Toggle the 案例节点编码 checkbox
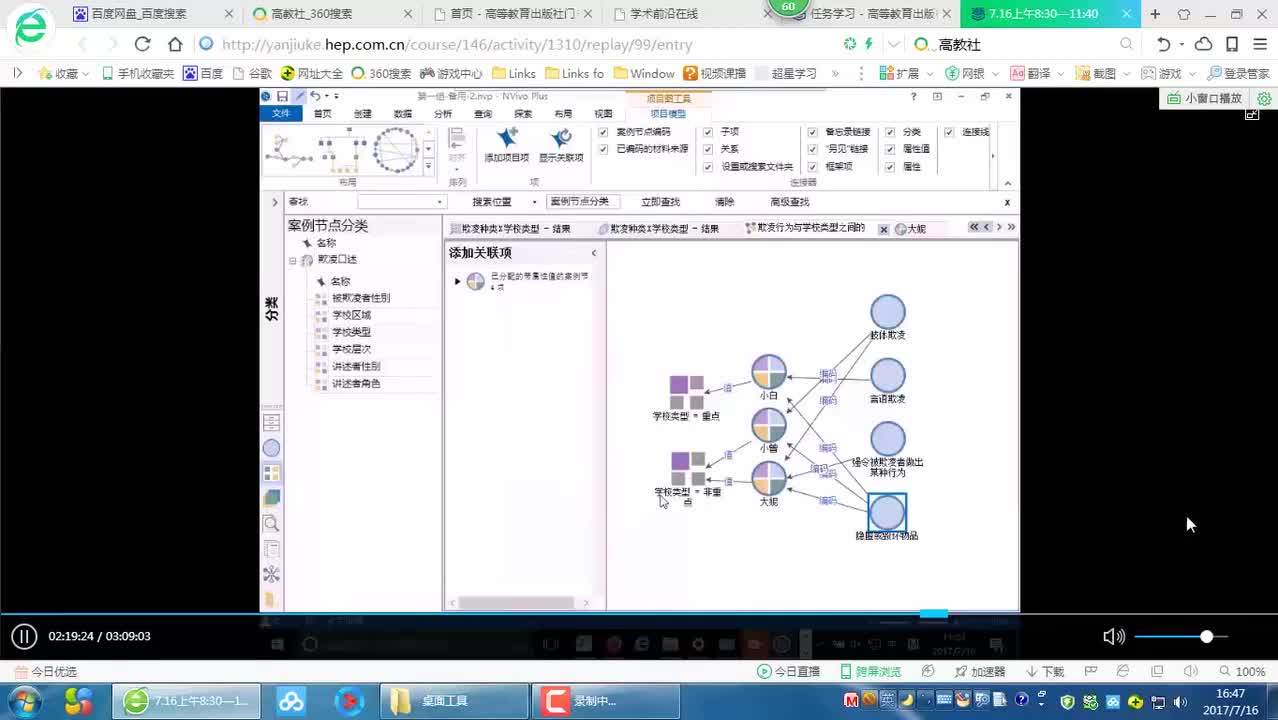 pos(603,132)
